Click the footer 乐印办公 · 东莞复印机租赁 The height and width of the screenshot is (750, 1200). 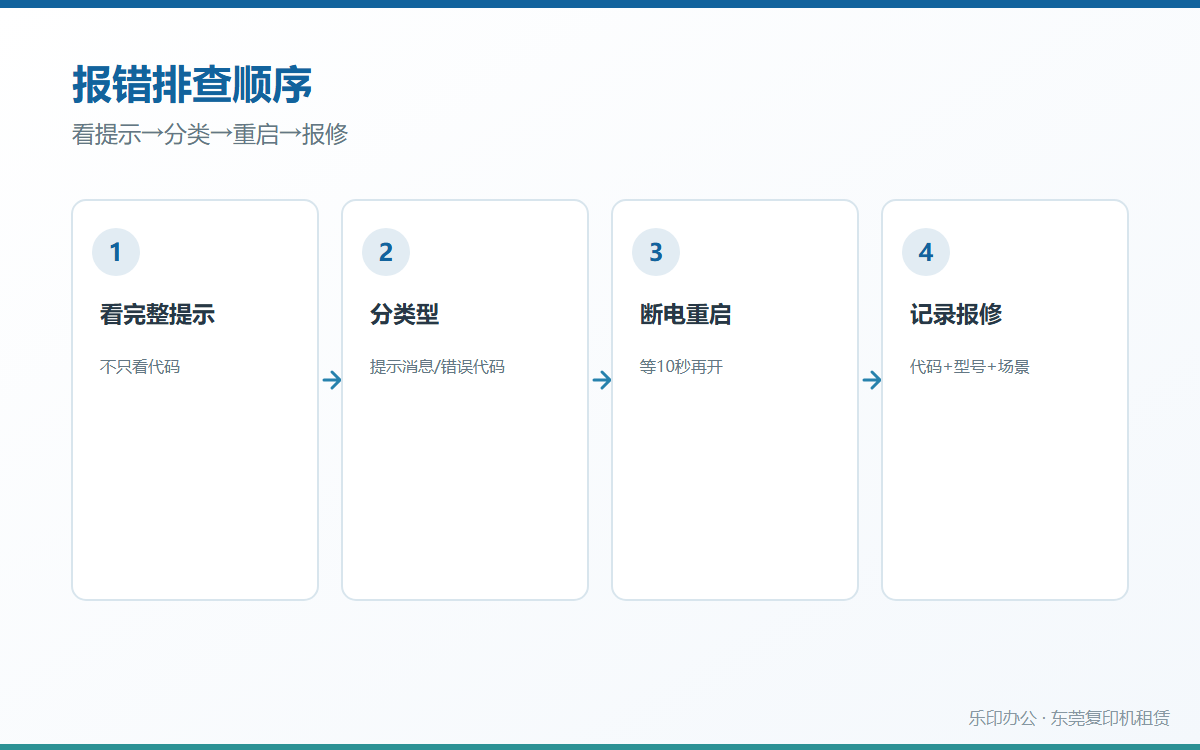(1069, 718)
